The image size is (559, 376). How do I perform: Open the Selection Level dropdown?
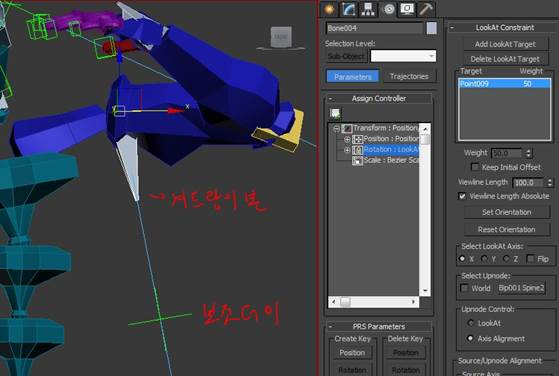[403, 56]
